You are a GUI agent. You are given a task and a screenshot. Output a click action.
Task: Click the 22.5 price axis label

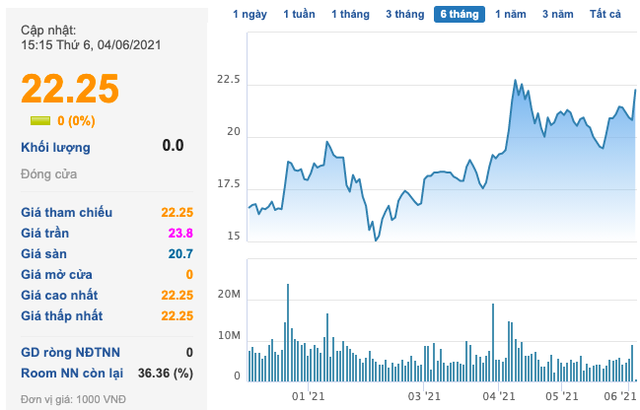[228, 80]
